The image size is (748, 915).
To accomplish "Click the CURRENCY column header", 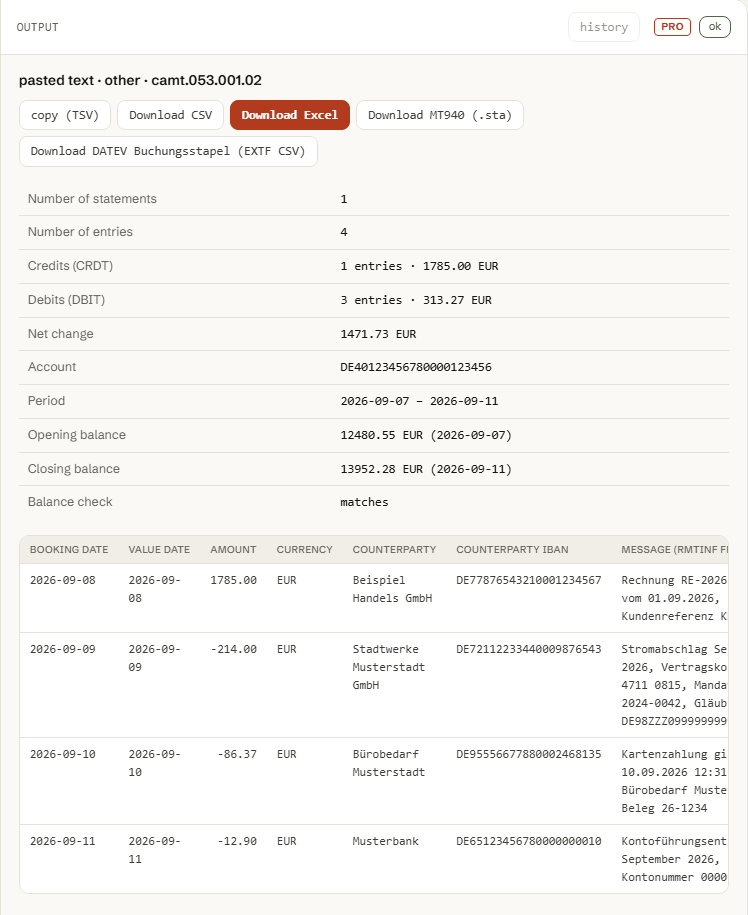I will (304, 549).
